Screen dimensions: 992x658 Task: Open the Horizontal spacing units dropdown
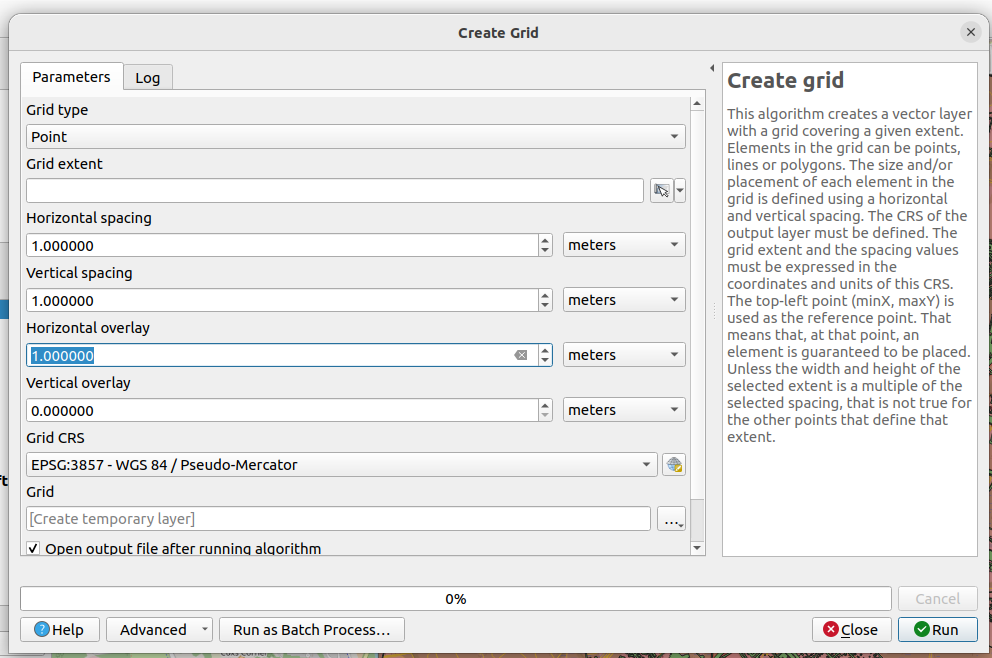tap(623, 245)
